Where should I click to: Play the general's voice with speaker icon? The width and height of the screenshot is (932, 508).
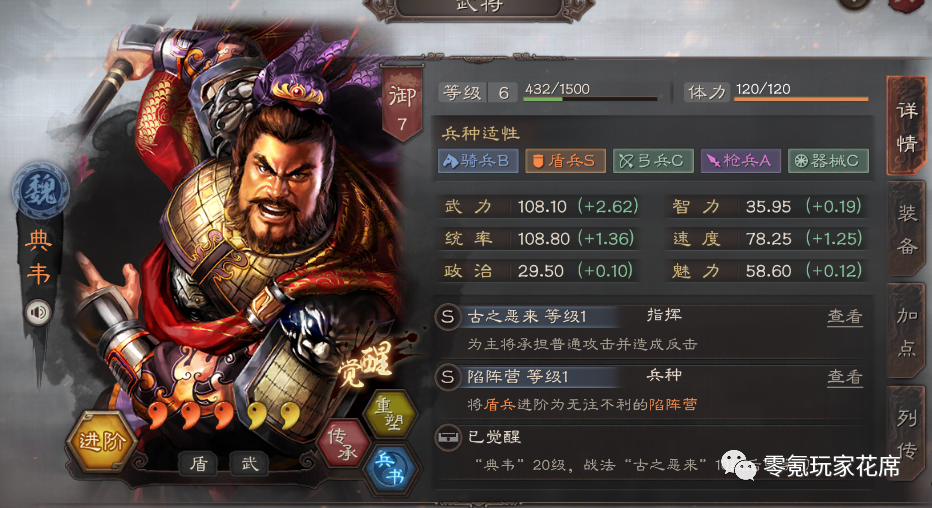coord(39,313)
